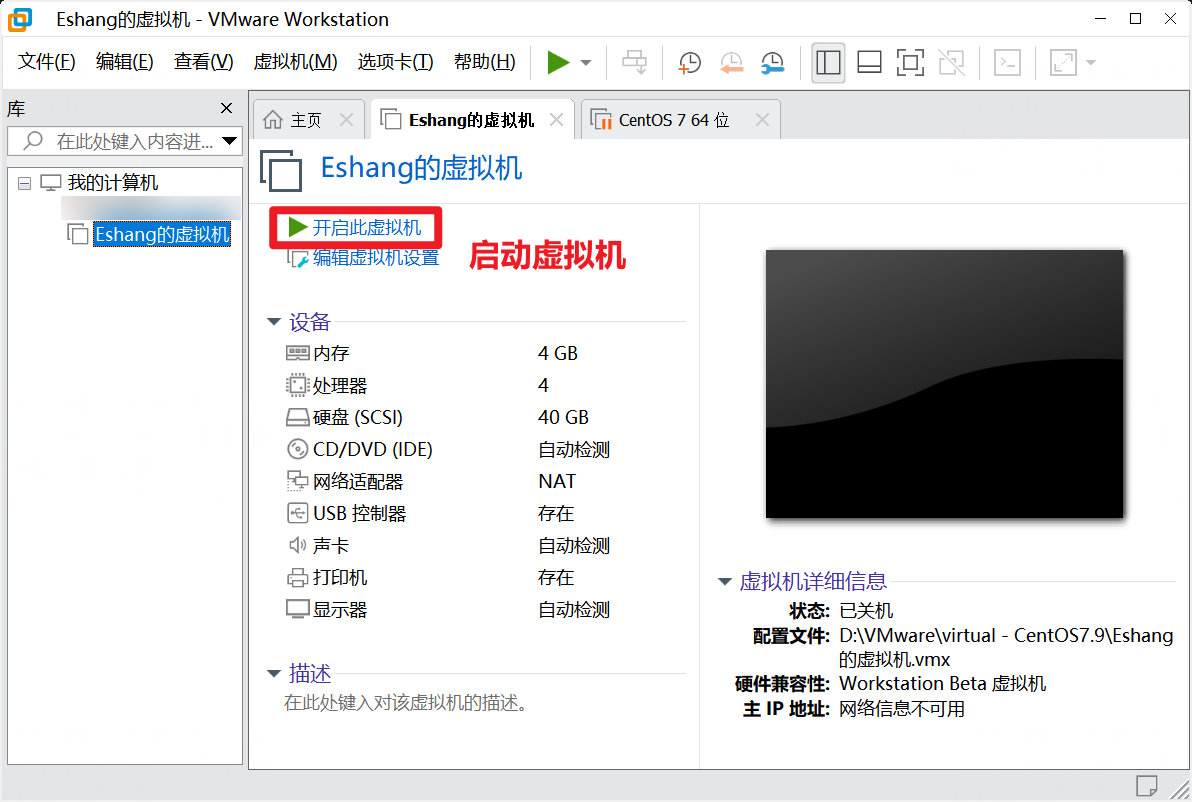Collapse the 我的计算机 tree node
Screen dimensions: 1192x802
[x=24, y=183]
